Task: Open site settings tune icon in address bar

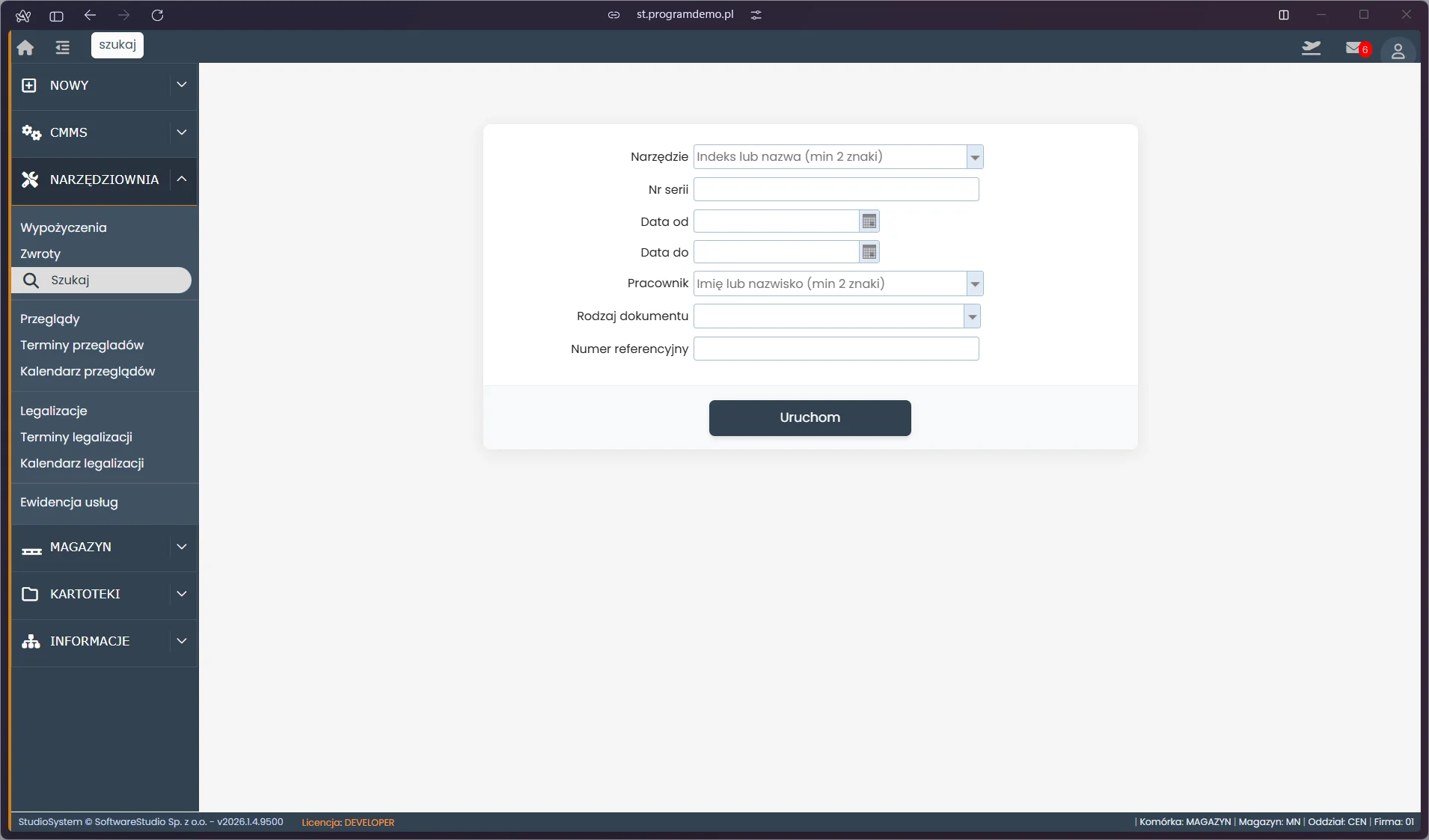Action: (756, 15)
